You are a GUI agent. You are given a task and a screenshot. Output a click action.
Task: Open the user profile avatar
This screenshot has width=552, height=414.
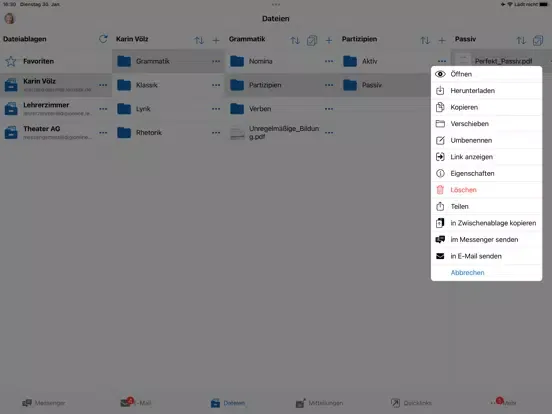[x=10, y=18]
